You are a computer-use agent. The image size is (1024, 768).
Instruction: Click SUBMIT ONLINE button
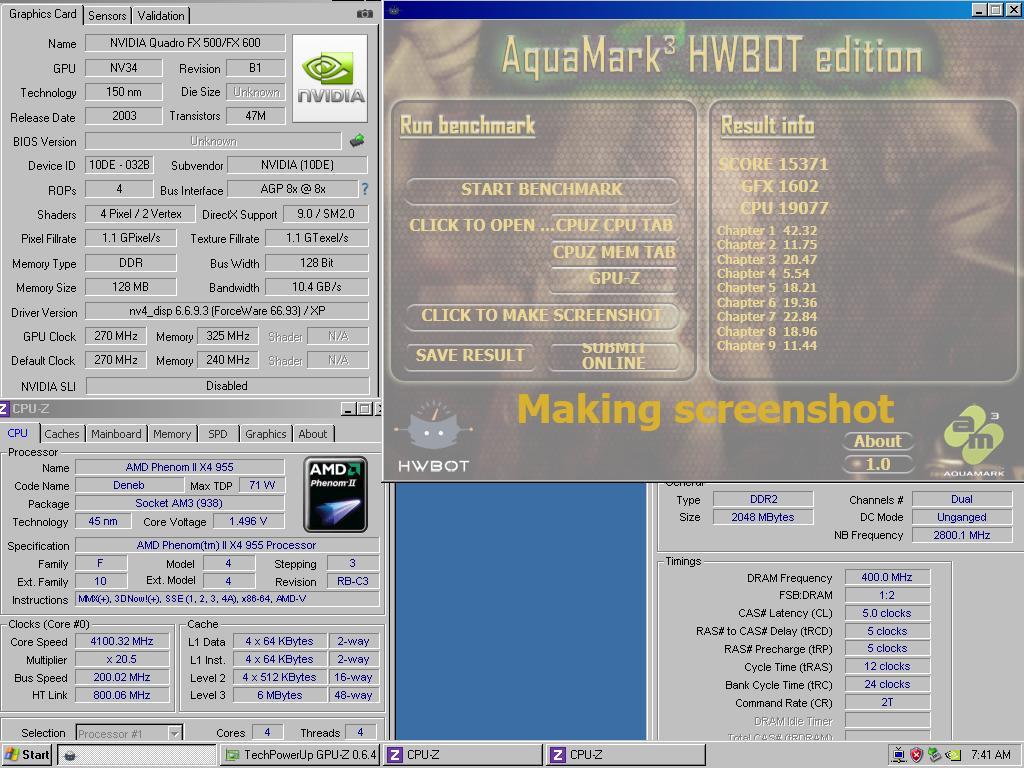[x=613, y=356]
